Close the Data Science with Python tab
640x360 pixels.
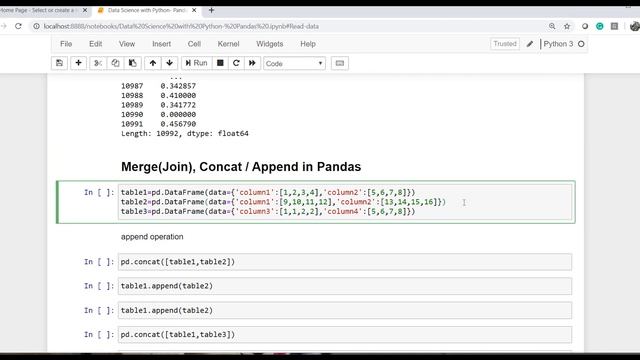click(194, 10)
